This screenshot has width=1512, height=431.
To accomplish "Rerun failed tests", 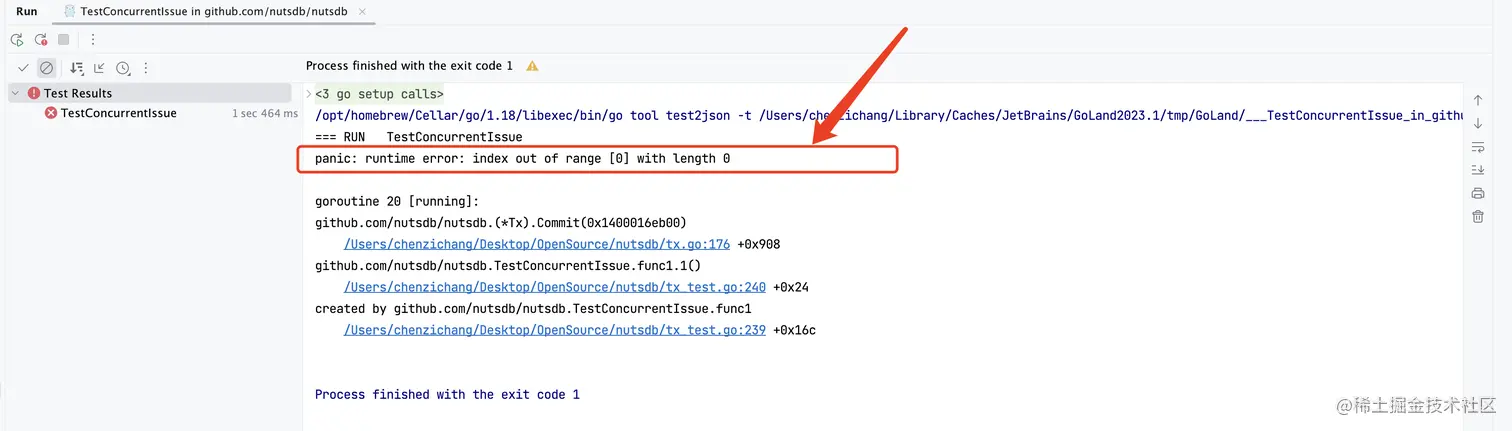I will [x=41, y=40].
